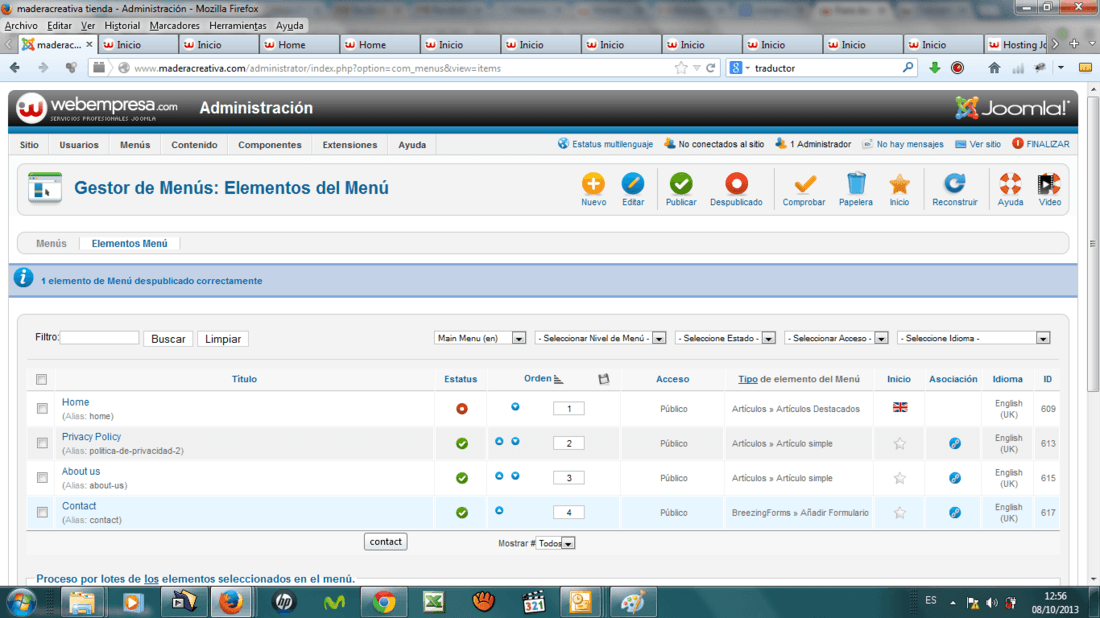Viewport: 1100px width, 618px height.
Task: Click the Inicio star toolbar icon
Action: [899, 184]
